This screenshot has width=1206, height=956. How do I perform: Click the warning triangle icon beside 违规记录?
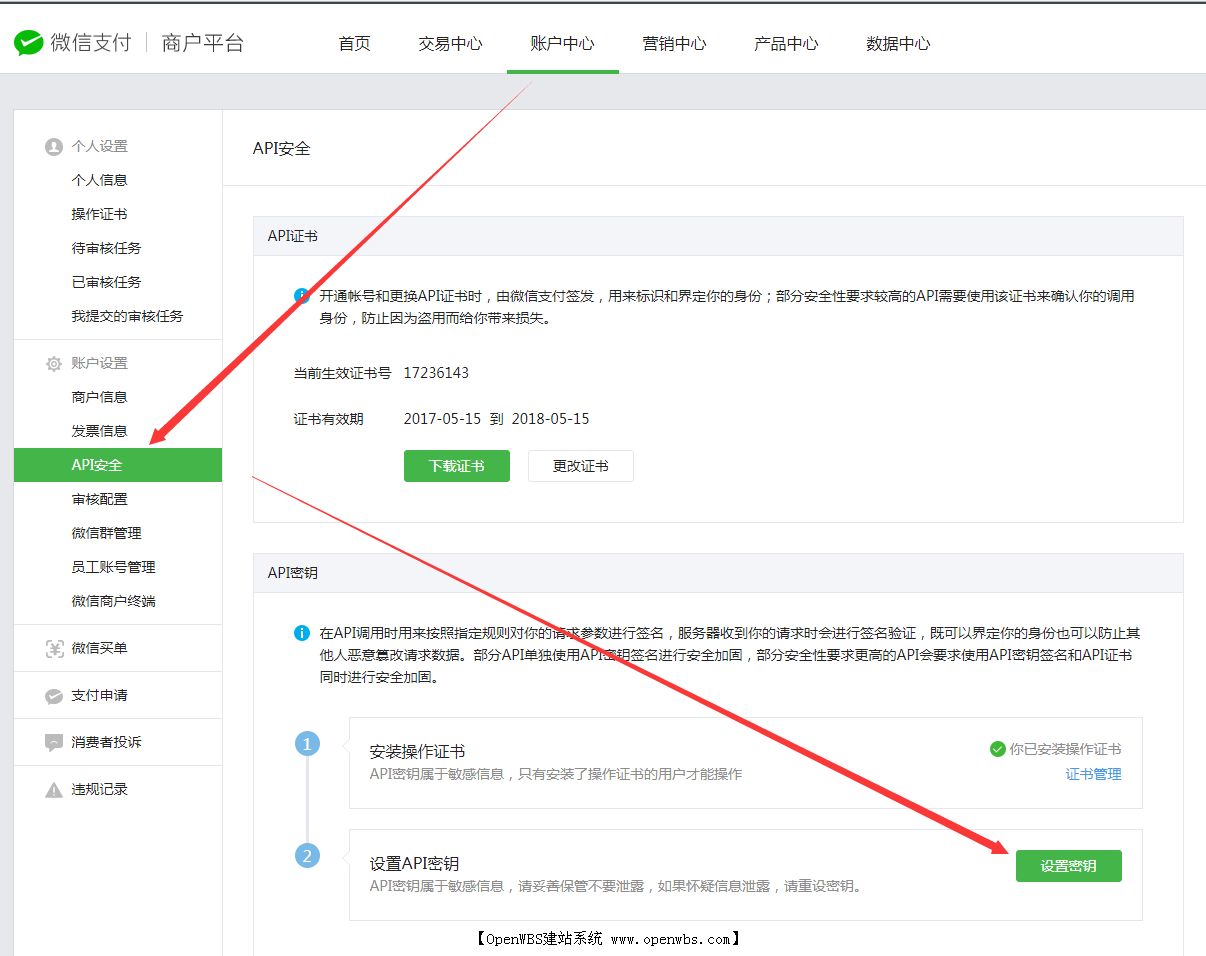54,789
